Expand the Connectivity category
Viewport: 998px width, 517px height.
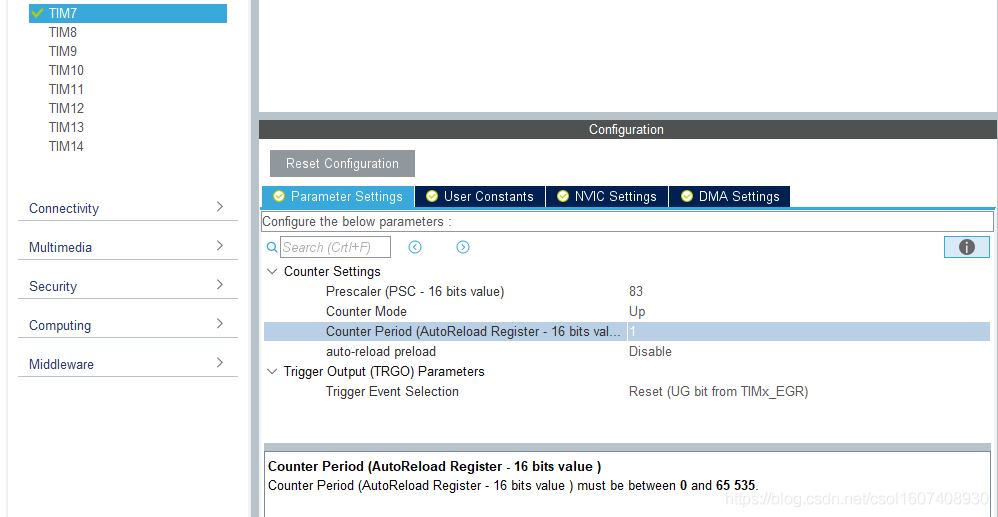click(127, 208)
